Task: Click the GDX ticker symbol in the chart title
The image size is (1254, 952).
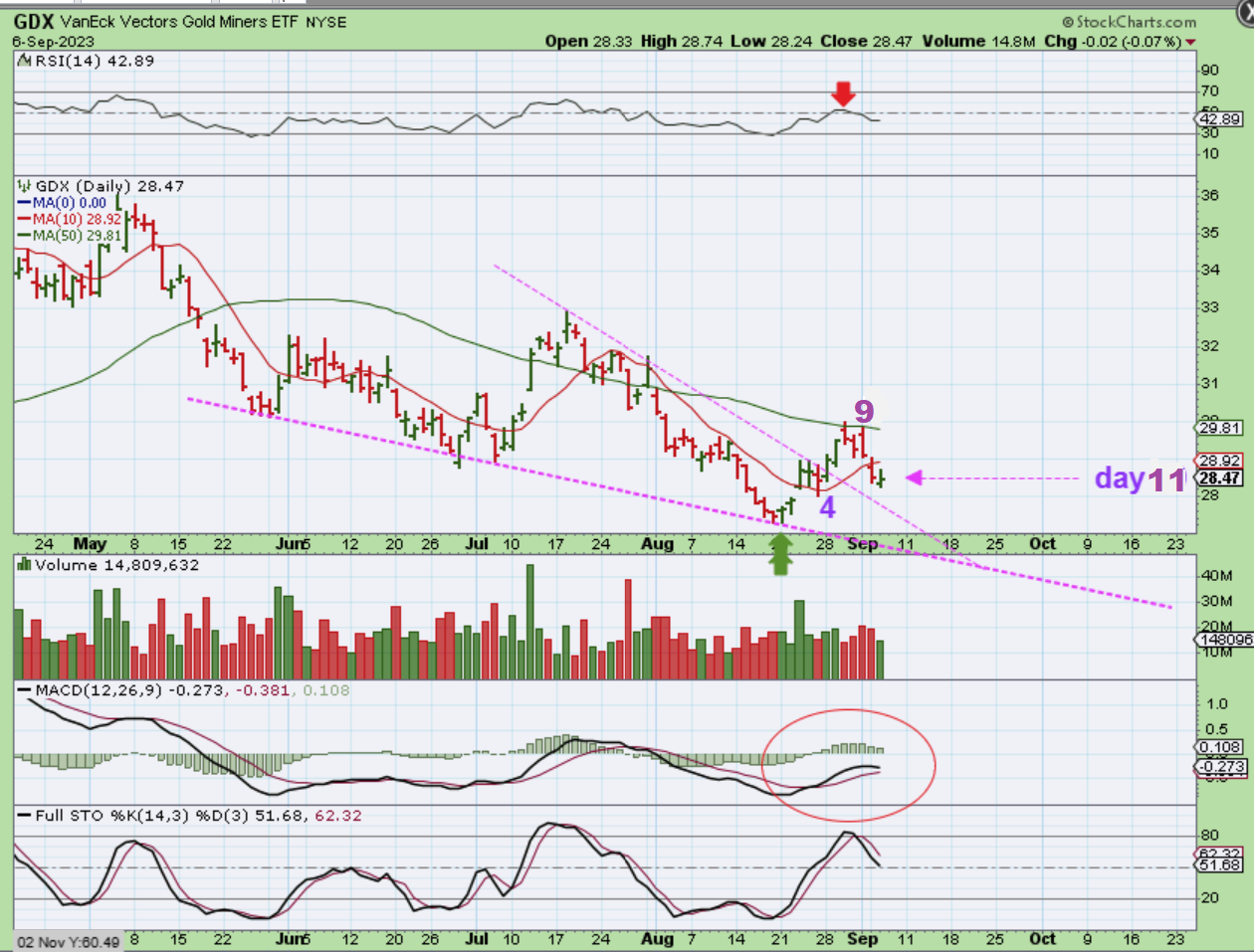Action: pyautogui.click(x=34, y=21)
